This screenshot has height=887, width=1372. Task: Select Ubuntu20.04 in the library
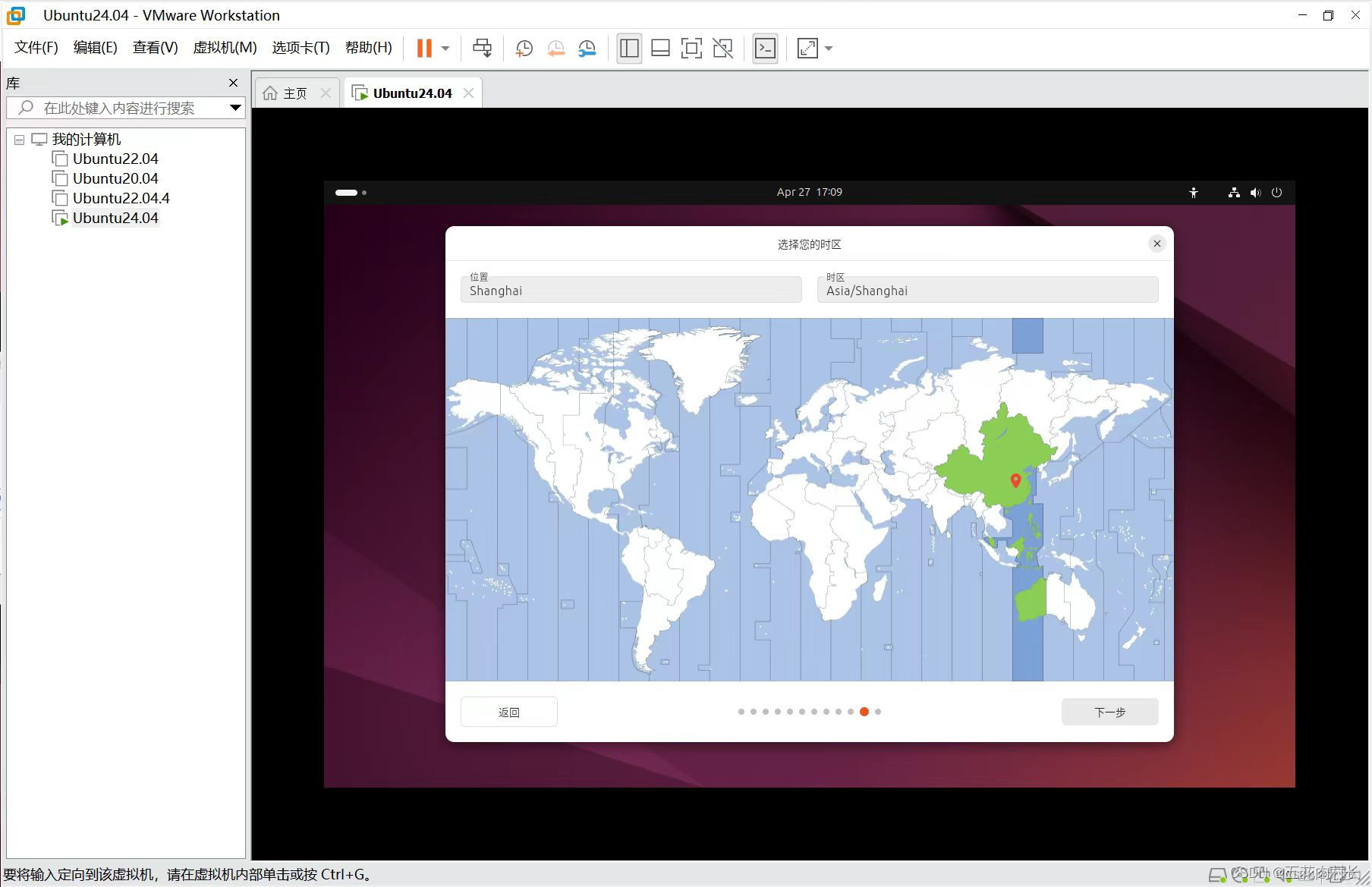[x=115, y=178]
